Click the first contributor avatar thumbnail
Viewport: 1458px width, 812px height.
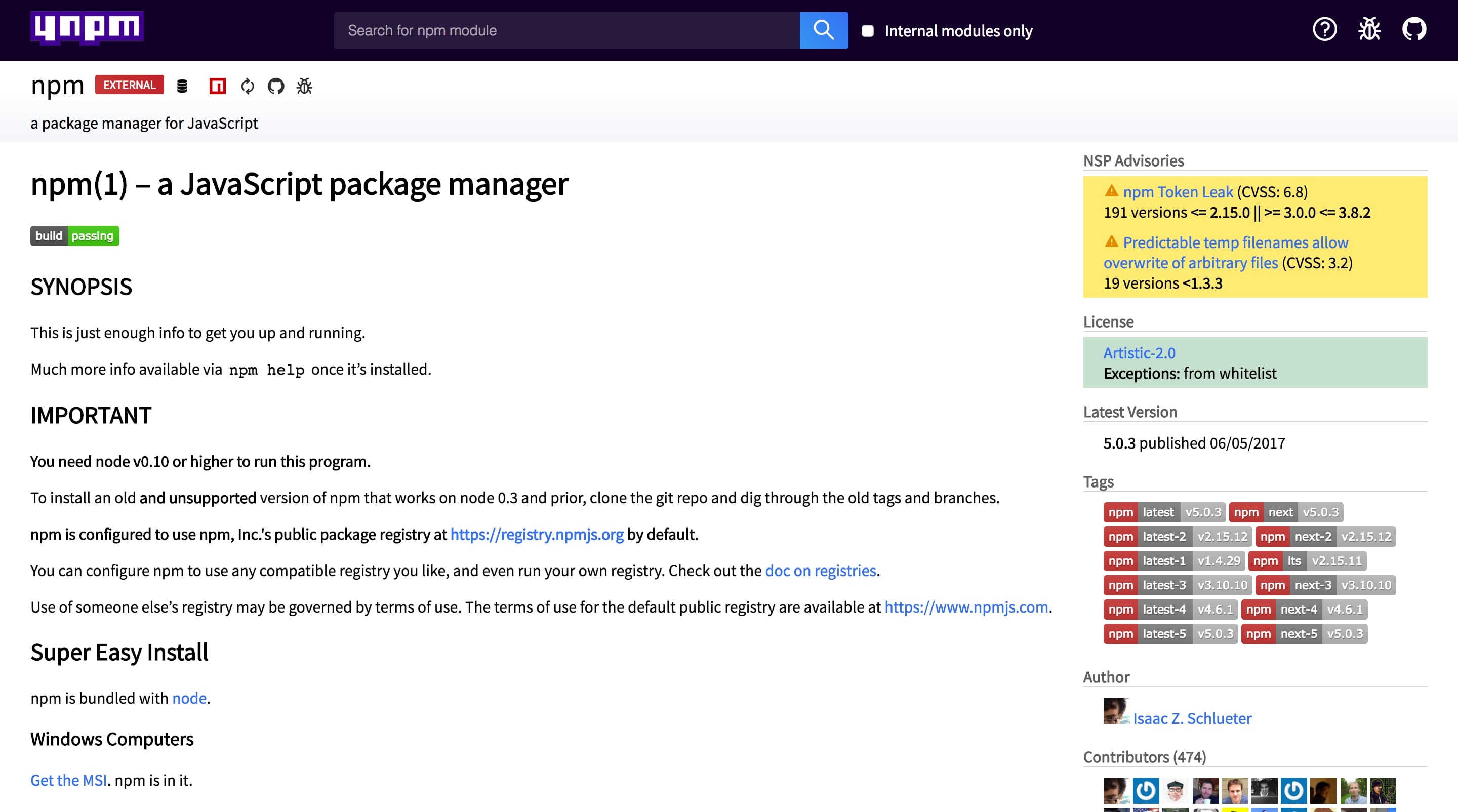tap(1116, 790)
